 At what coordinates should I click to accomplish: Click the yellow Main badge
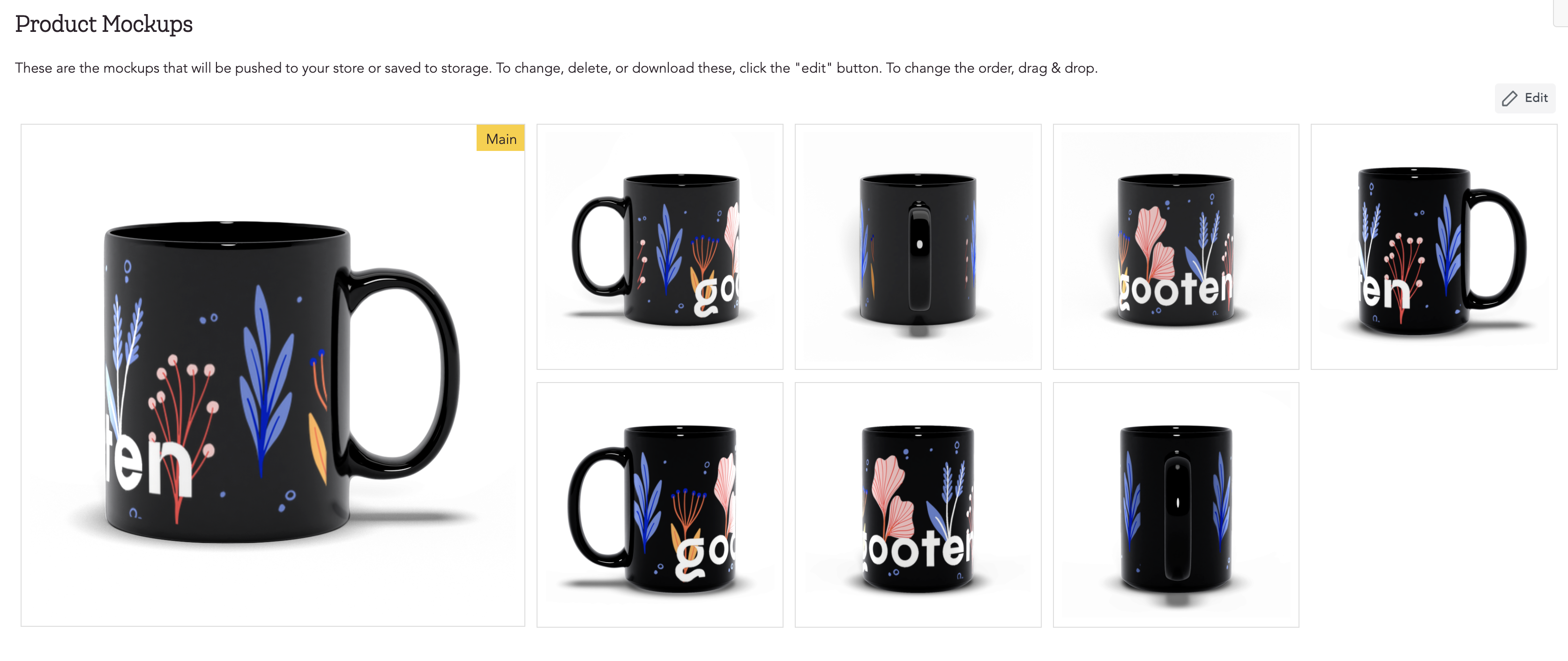coord(500,139)
